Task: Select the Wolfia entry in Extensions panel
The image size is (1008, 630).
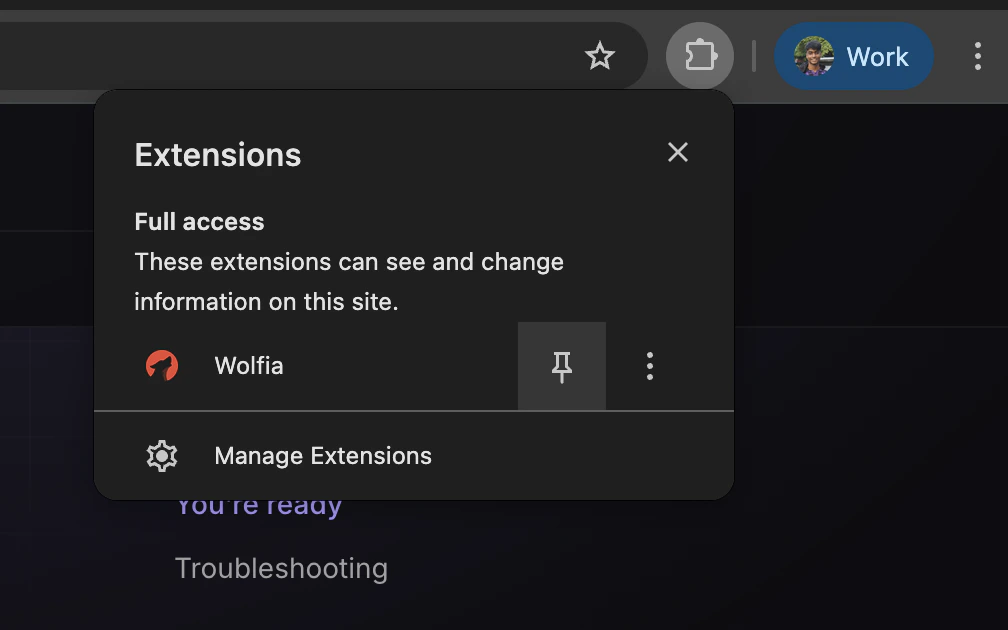Action: 248,366
